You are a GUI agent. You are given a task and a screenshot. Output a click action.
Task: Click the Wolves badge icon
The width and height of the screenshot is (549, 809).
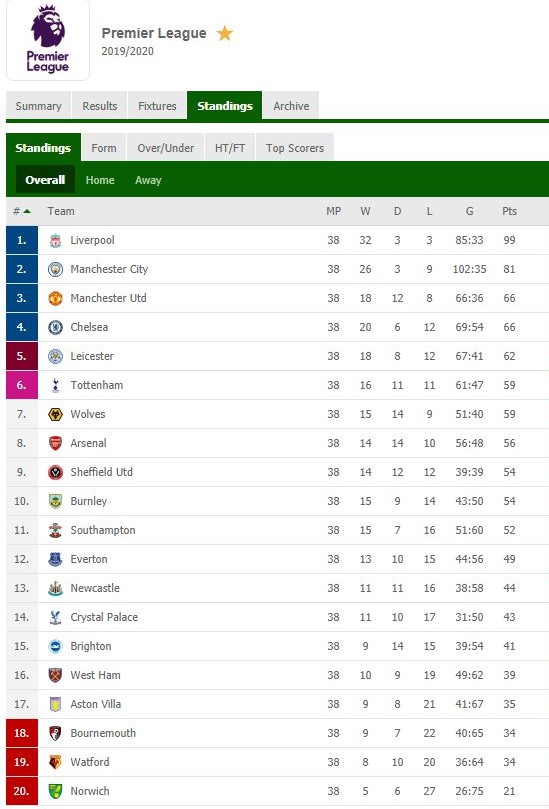click(x=55, y=414)
